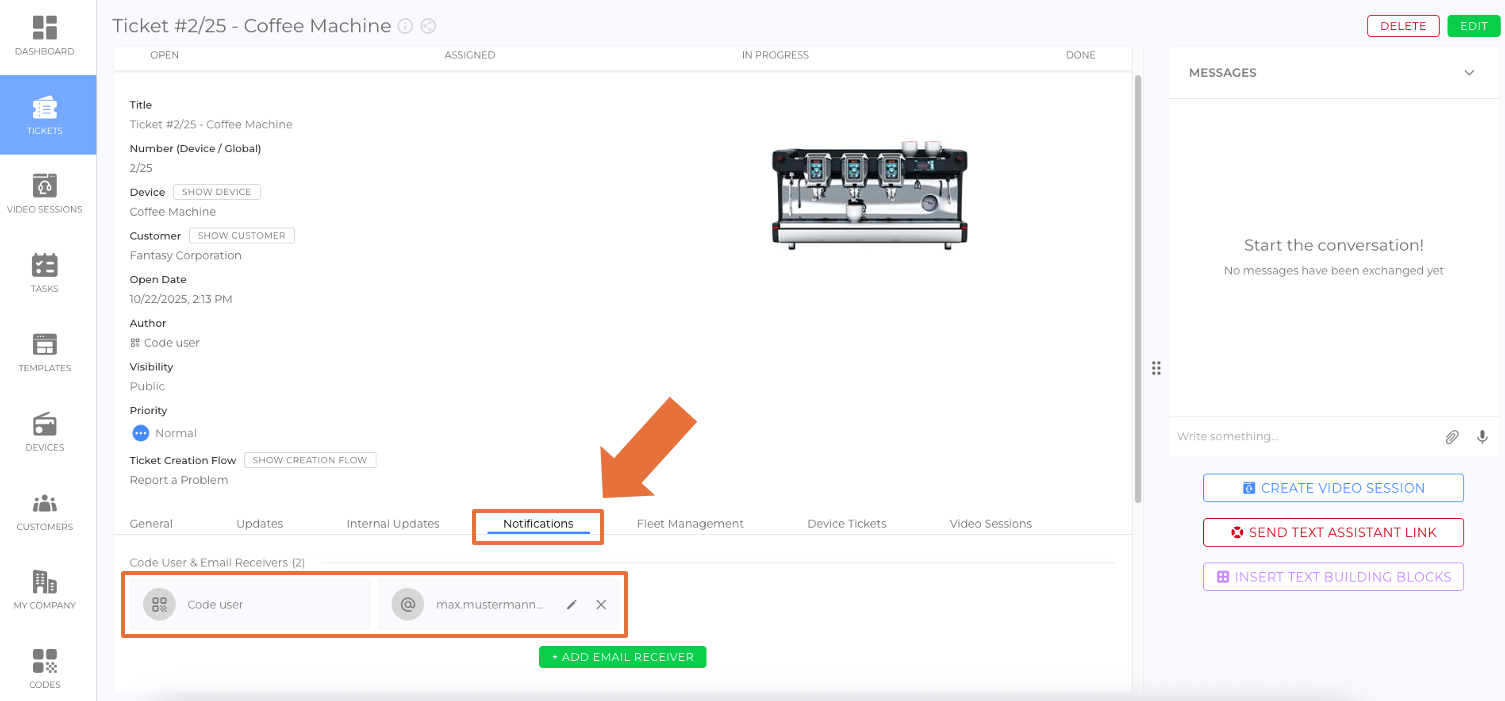This screenshot has width=1505, height=701.
Task: Switch to the Fleet Management tab
Action: pos(690,524)
